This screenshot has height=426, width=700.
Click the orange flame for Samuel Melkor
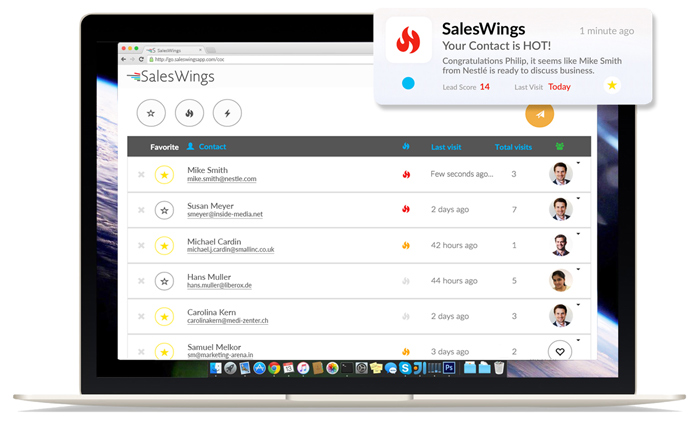(406, 351)
